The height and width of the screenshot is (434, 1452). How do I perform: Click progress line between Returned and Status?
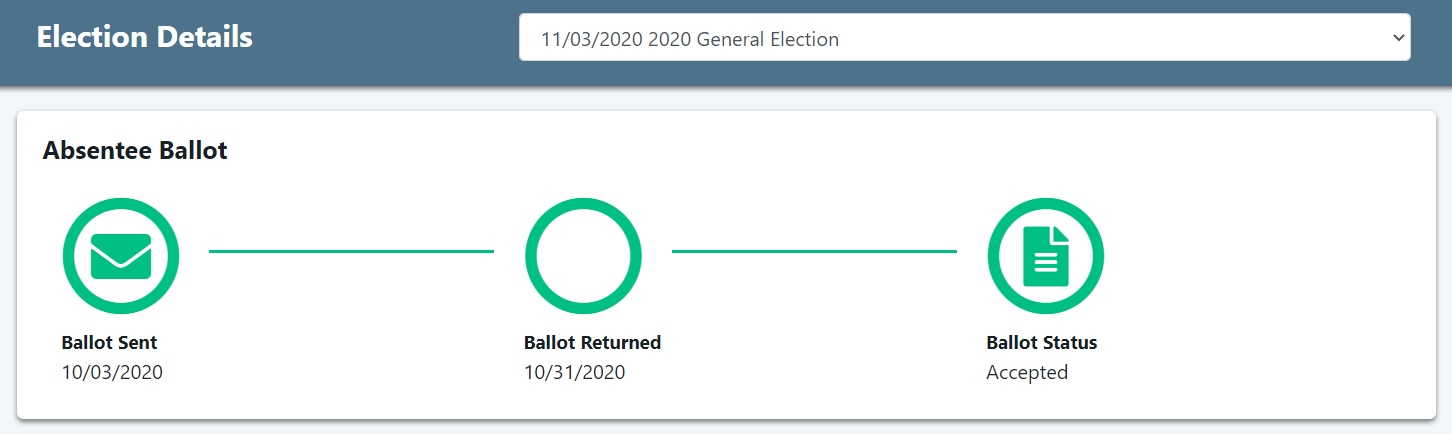(814, 251)
